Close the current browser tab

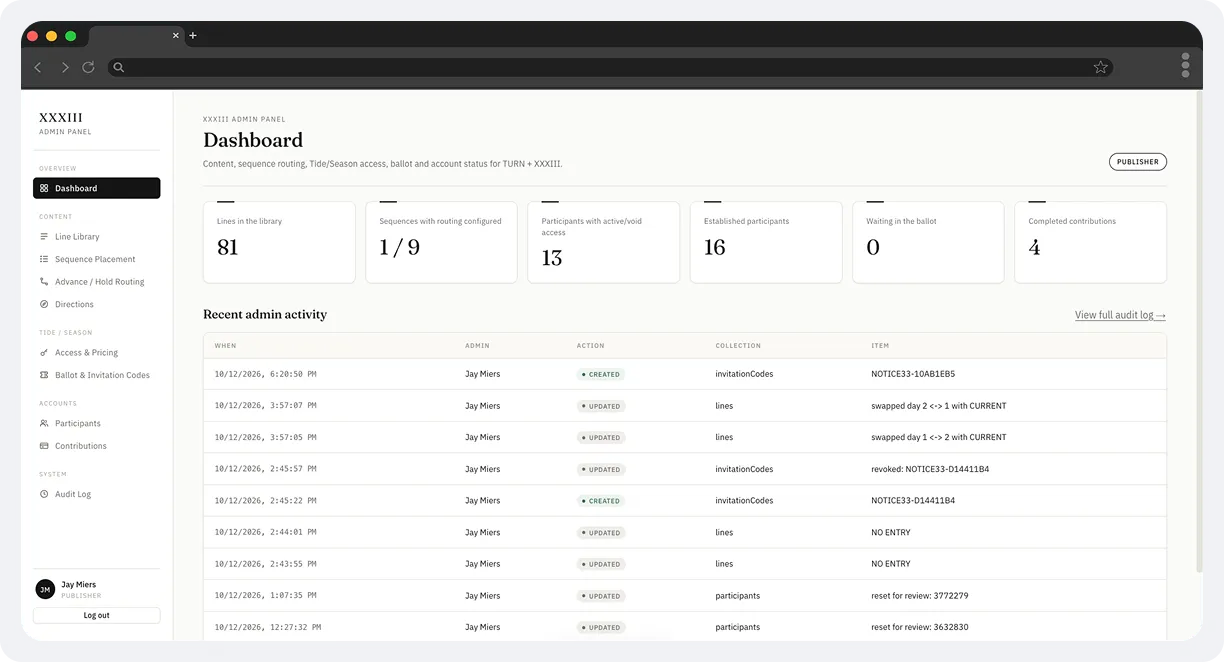coord(176,36)
